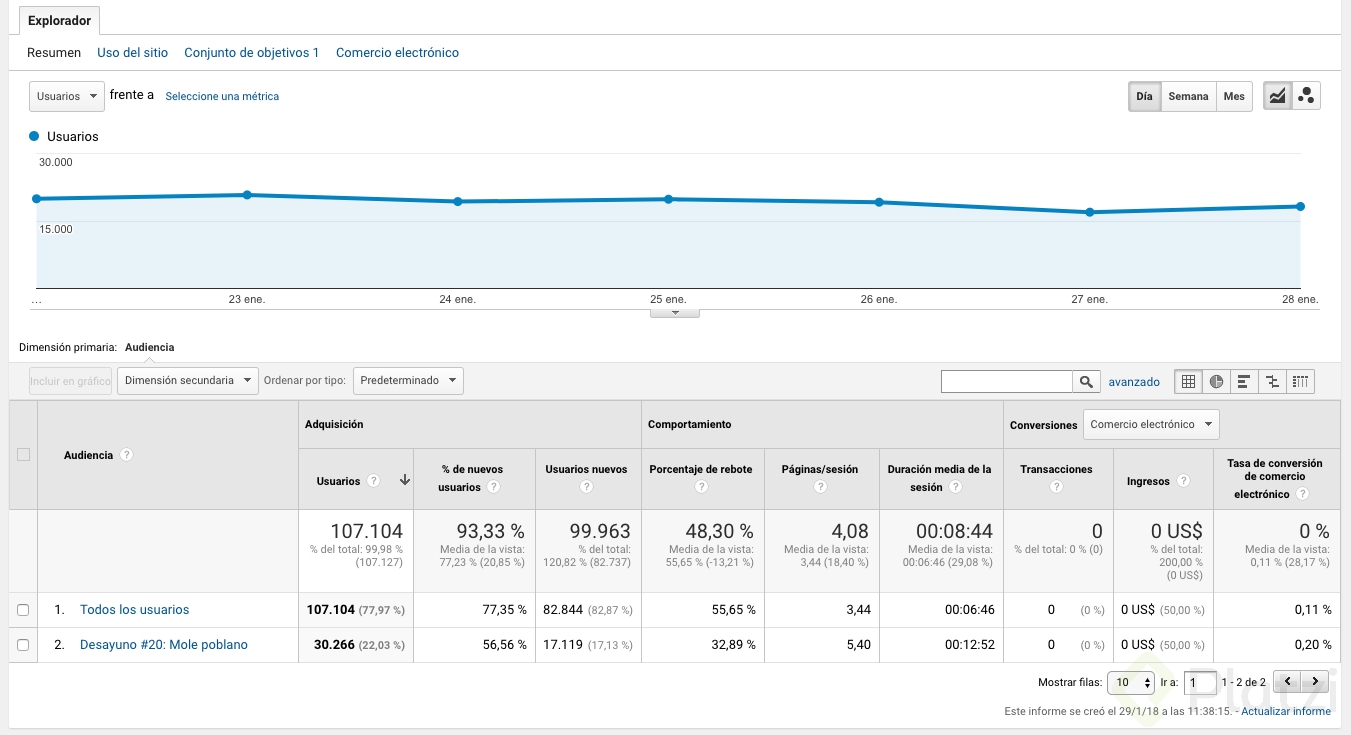
Task: Tick the checkbox for Desayuno #20 row
Action: click(x=23, y=645)
